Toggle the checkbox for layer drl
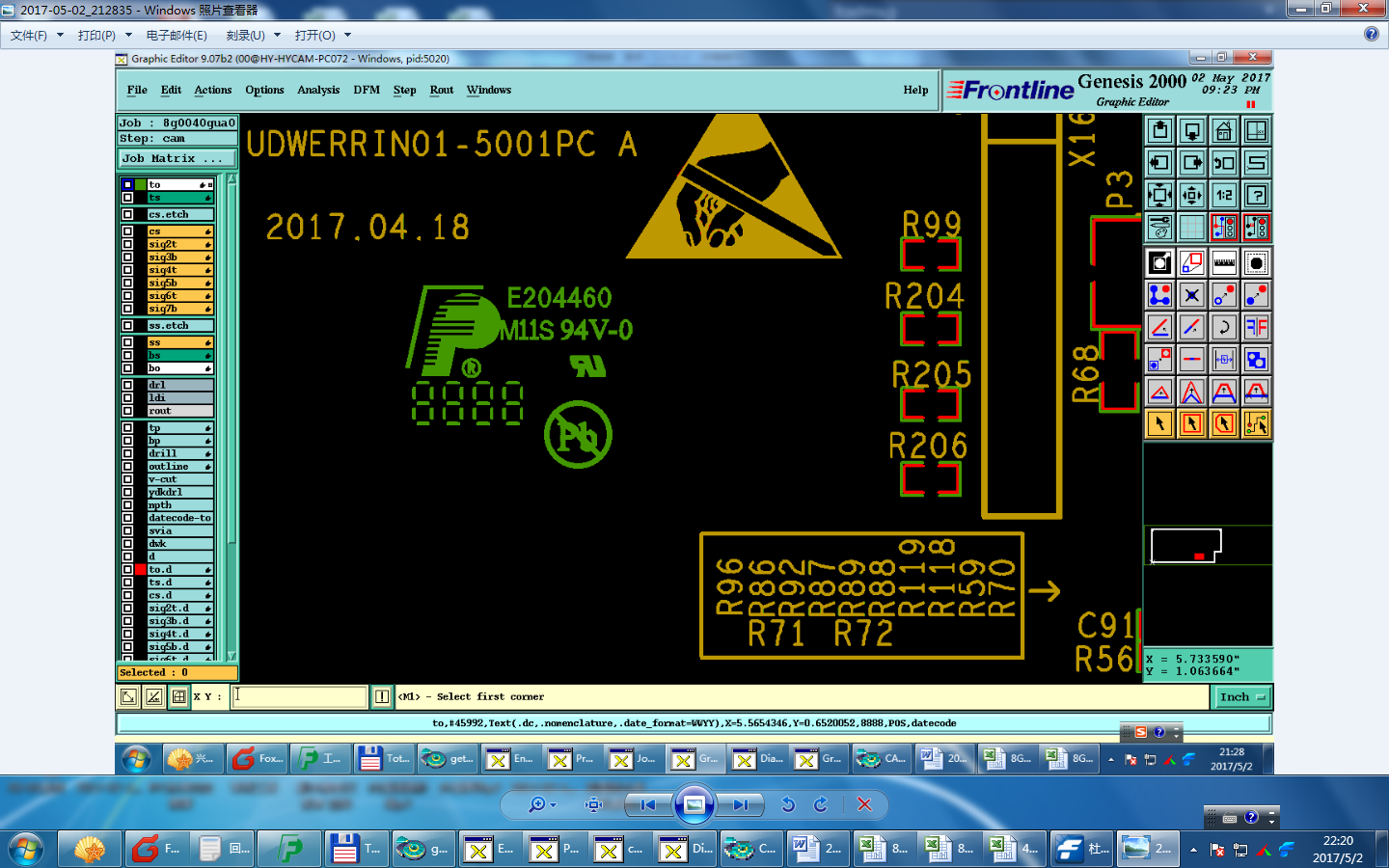This screenshot has width=1389, height=868. tap(127, 385)
